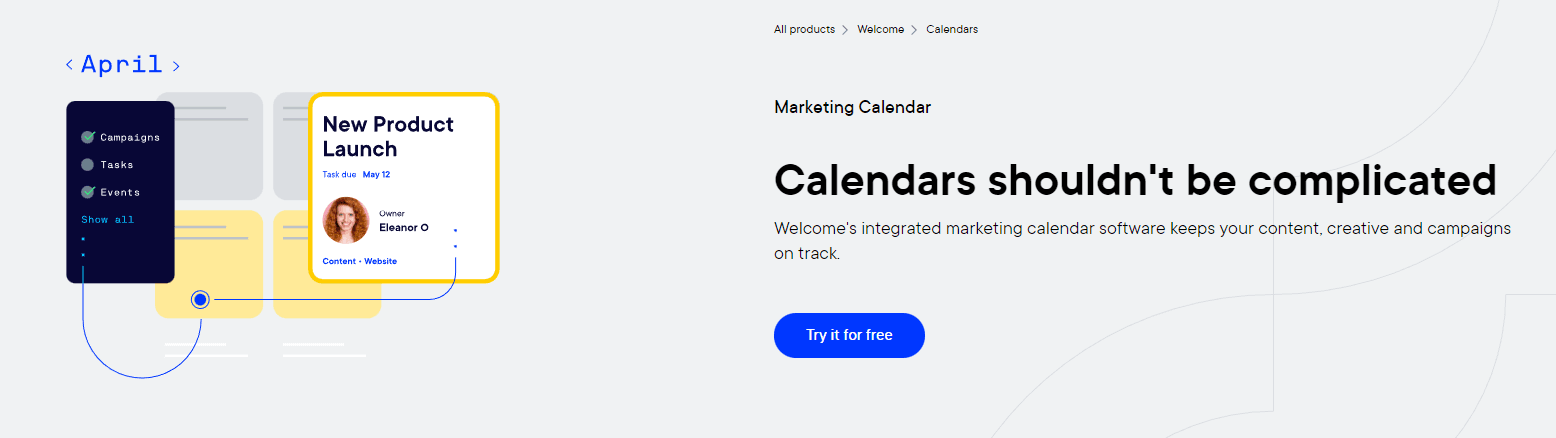Select the May 12 due date
Screen dimensions: 1556x438
pos(376,174)
